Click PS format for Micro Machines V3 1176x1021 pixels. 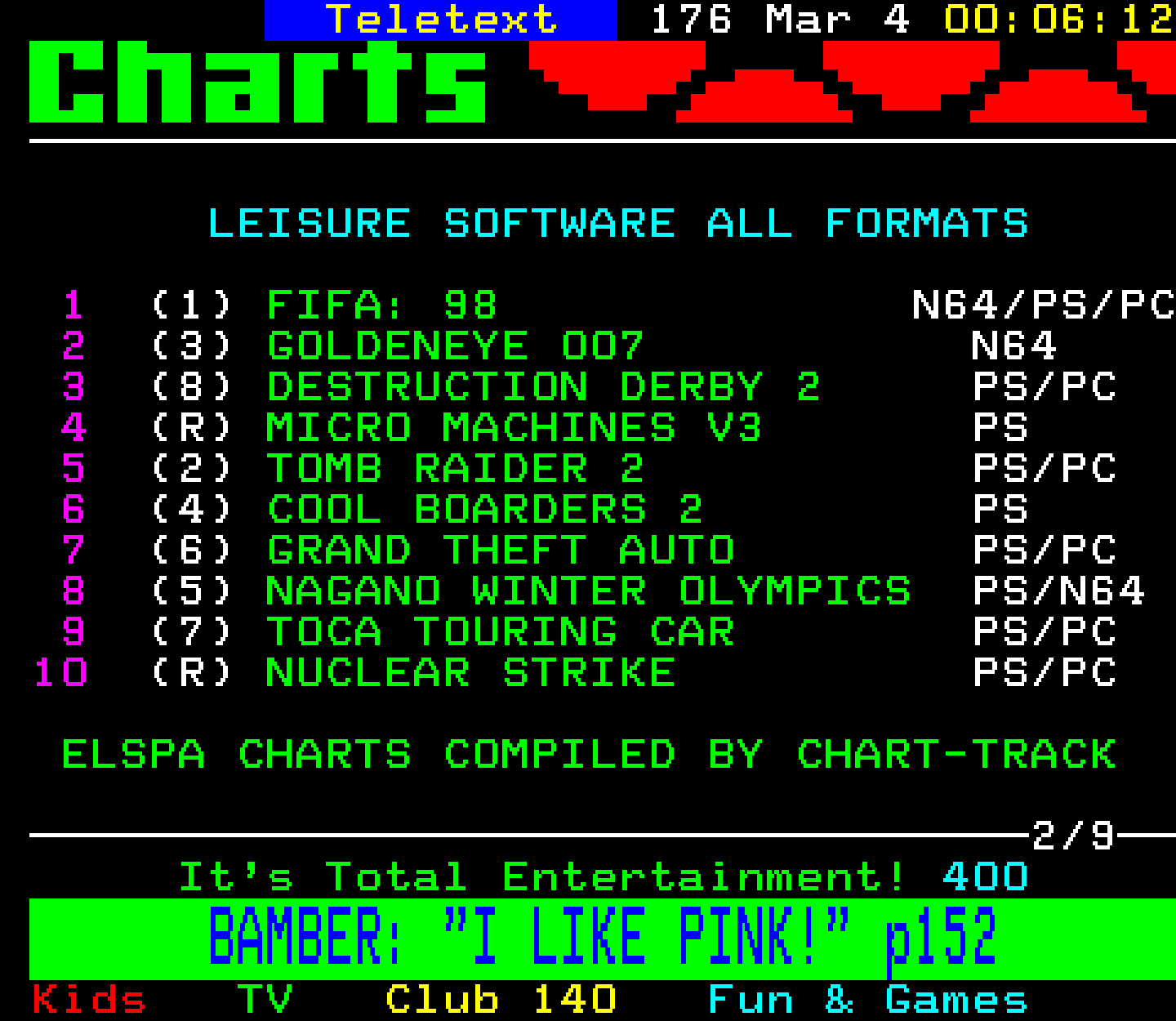click(x=1000, y=428)
